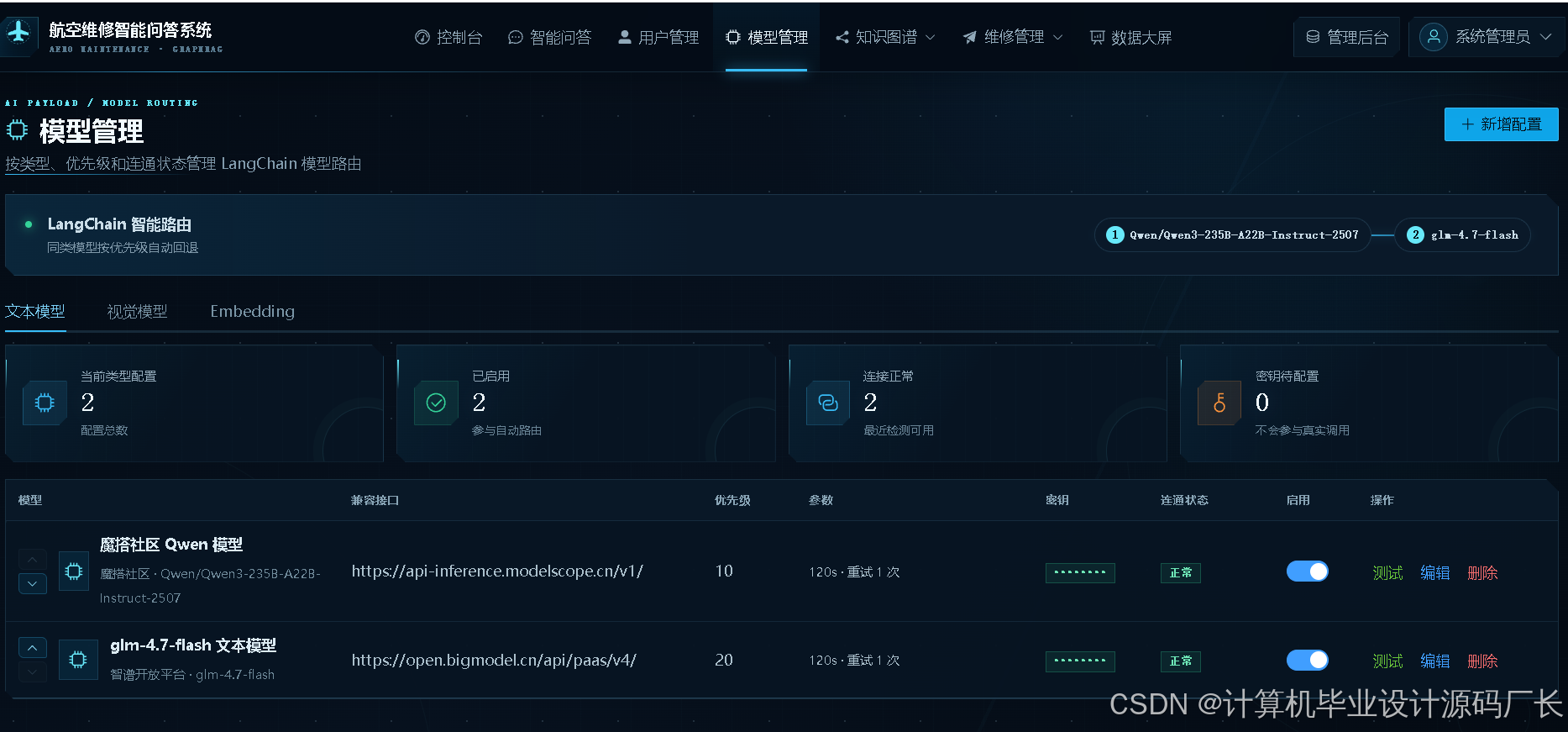Click the 优先级 column header
The width and height of the screenshot is (1568, 732).
732,500
